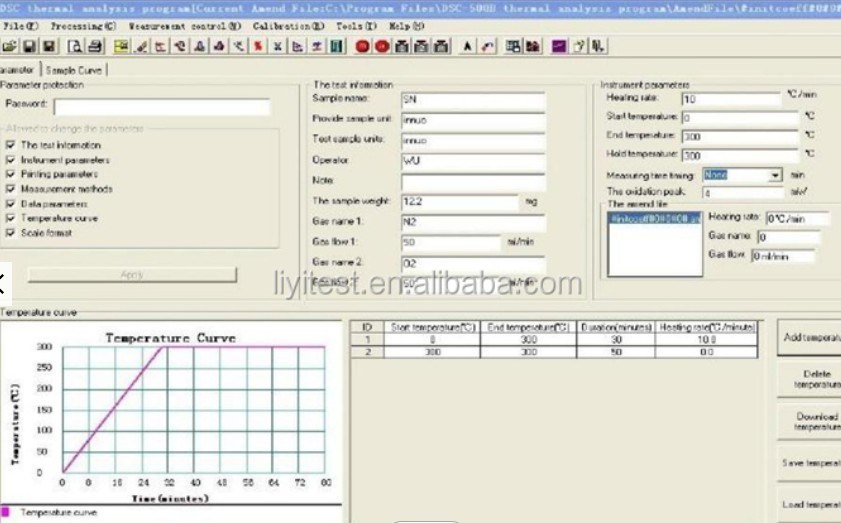This screenshot has height=523, width=841.
Task: Click the Open file folder icon
Action: click(10, 47)
